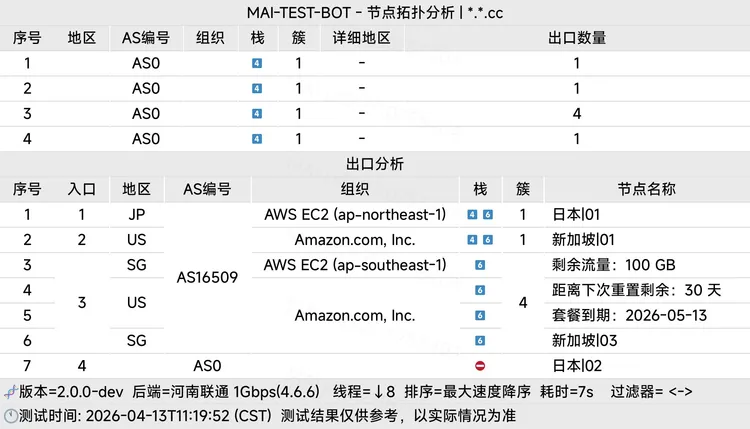This screenshot has height=429, width=750.
Task: Select the AWS EC2 (ap-northeast-1) cell
Action: (355, 215)
